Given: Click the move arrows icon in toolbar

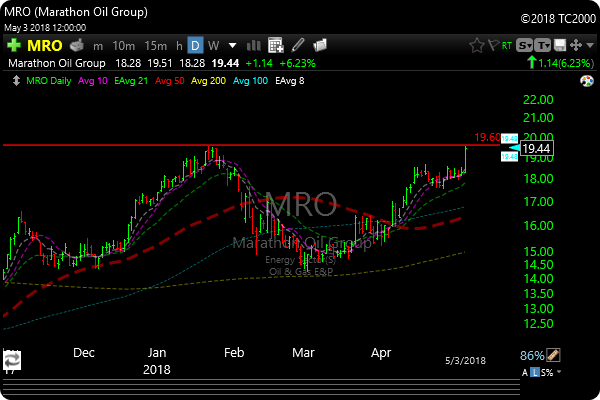Looking at the screenshot, I should click(574, 45).
